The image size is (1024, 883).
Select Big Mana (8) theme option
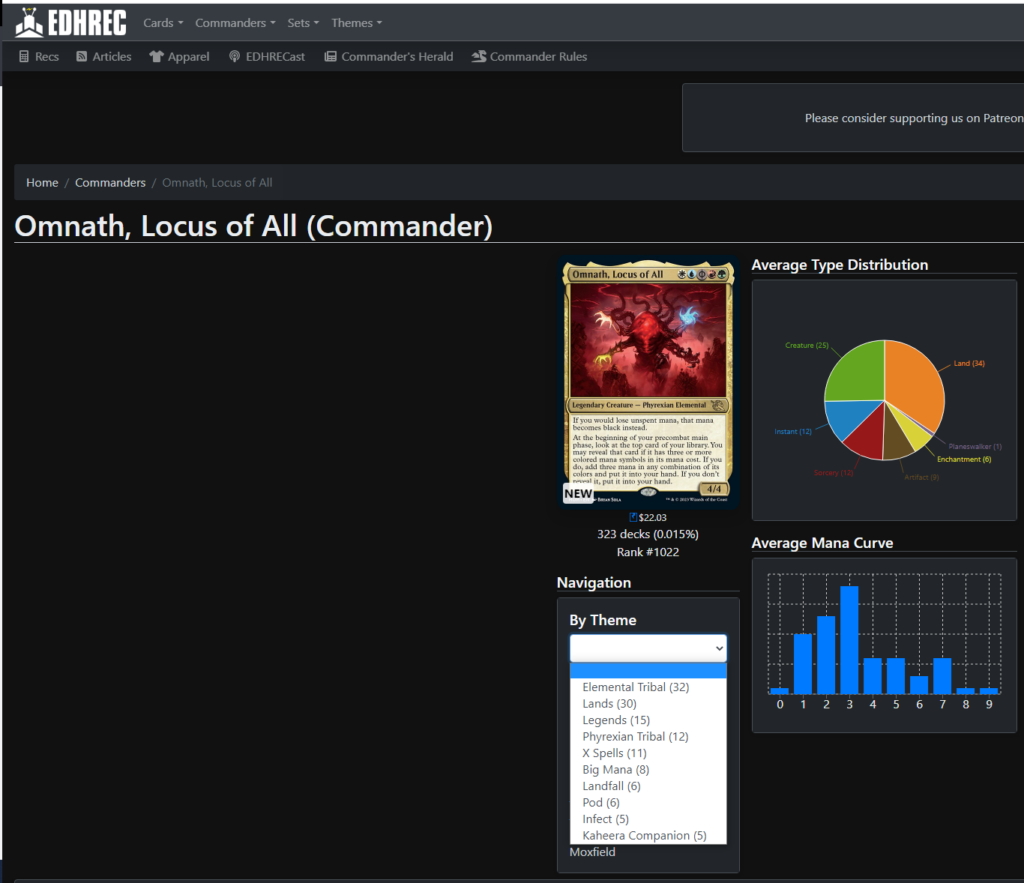click(x=648, y=769)
